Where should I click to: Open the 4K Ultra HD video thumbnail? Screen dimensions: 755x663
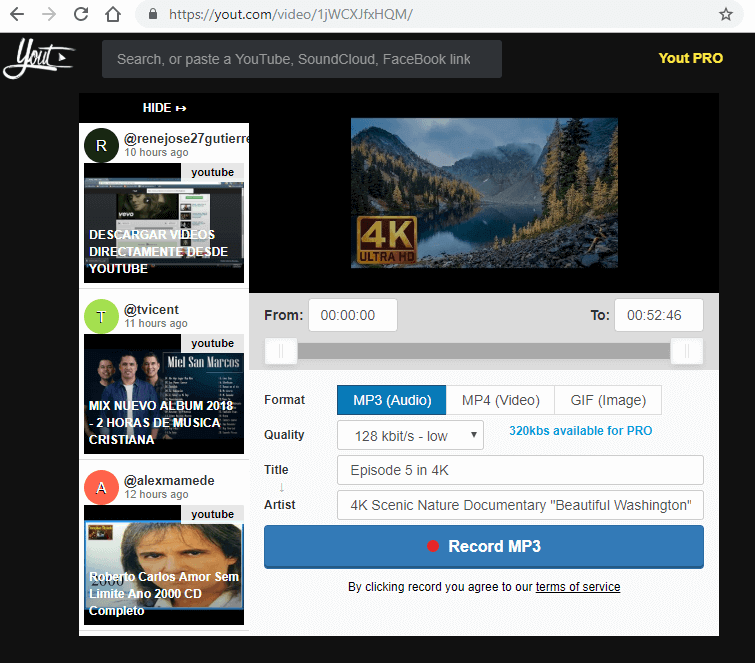(x=484, y=193)
